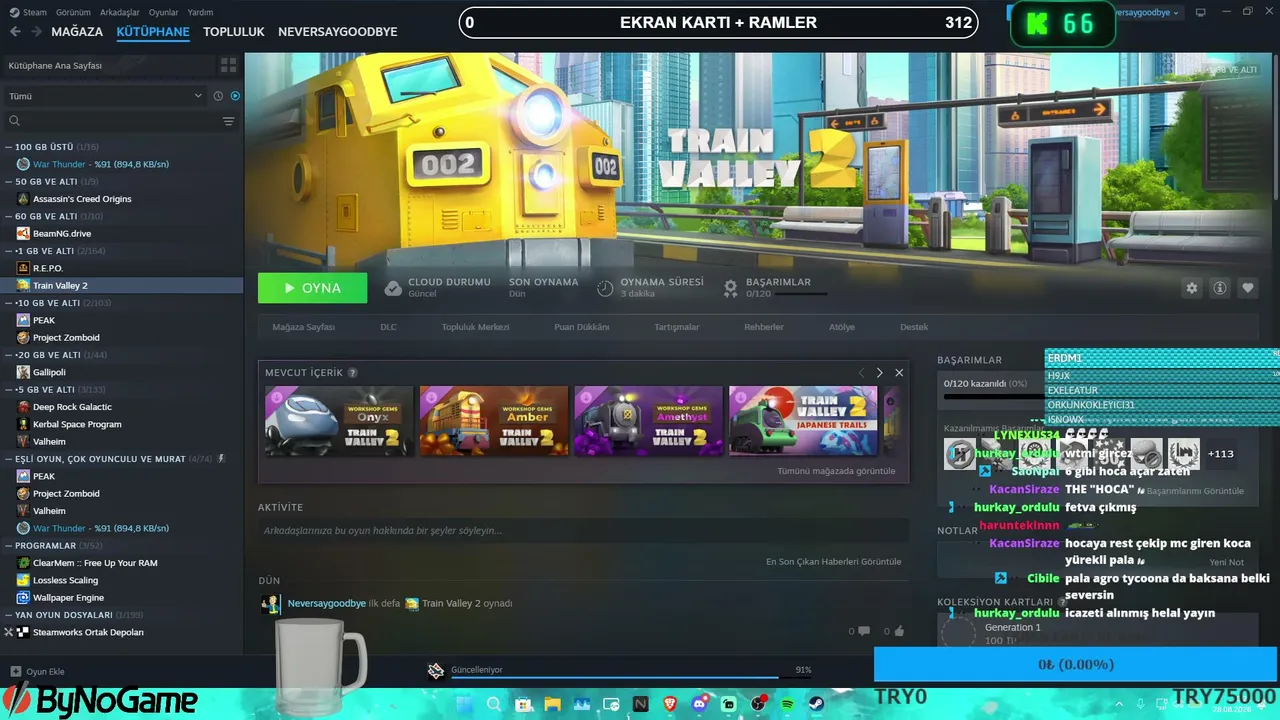This screenshot has height=720, width=1280.
Task: Open Steam from the Windows taskbar
Action: pos(816,704)
